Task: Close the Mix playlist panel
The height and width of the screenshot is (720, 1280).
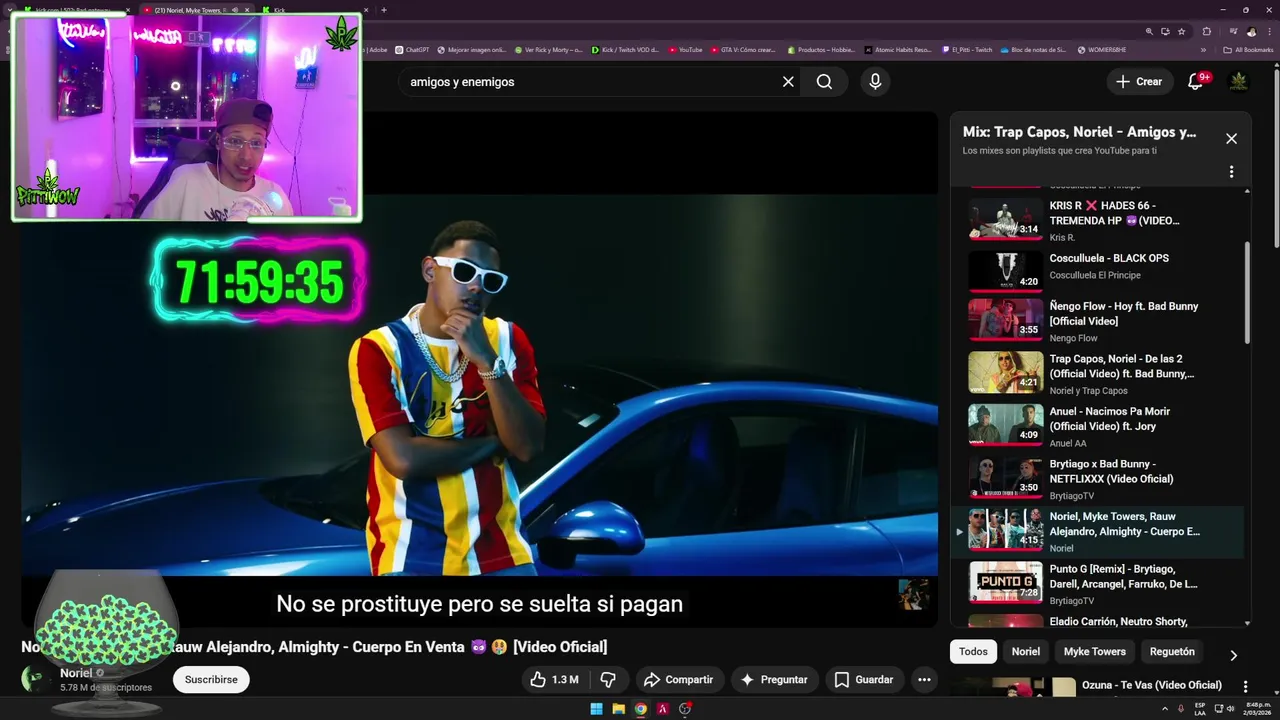Action: click(x=1231, y=139)
